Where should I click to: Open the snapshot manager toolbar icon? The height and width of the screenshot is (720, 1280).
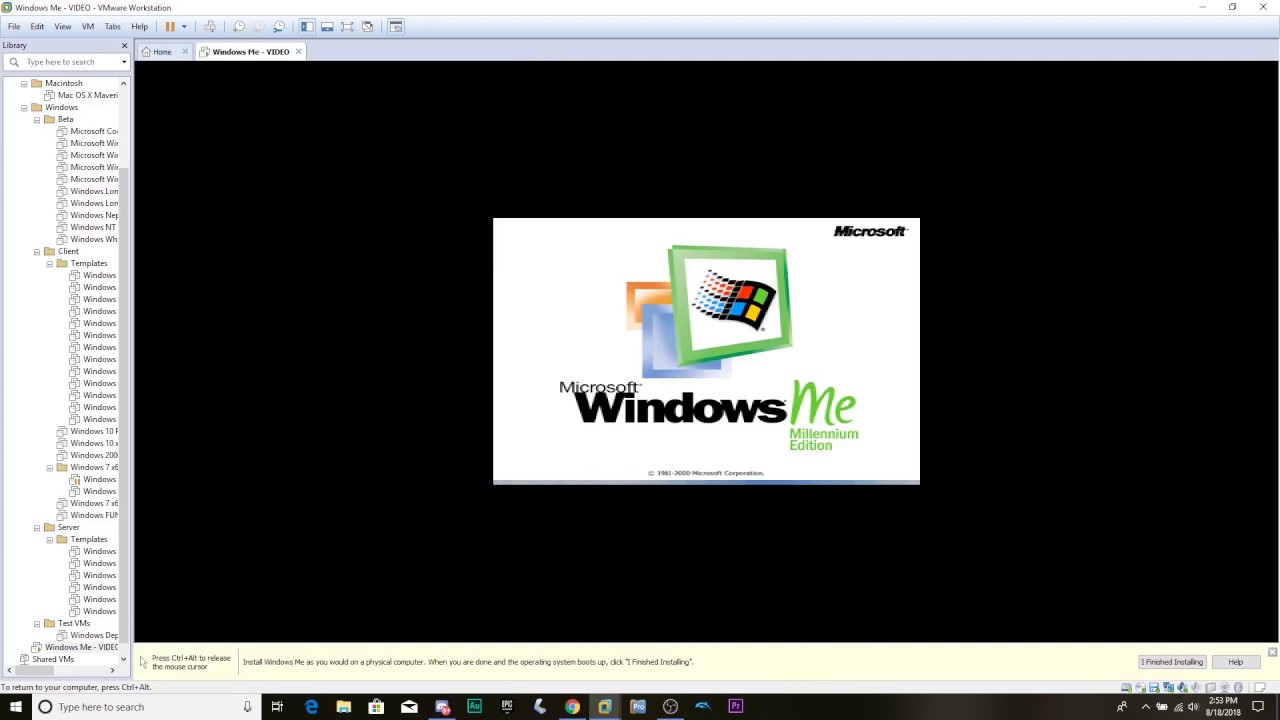click(279, 27)
